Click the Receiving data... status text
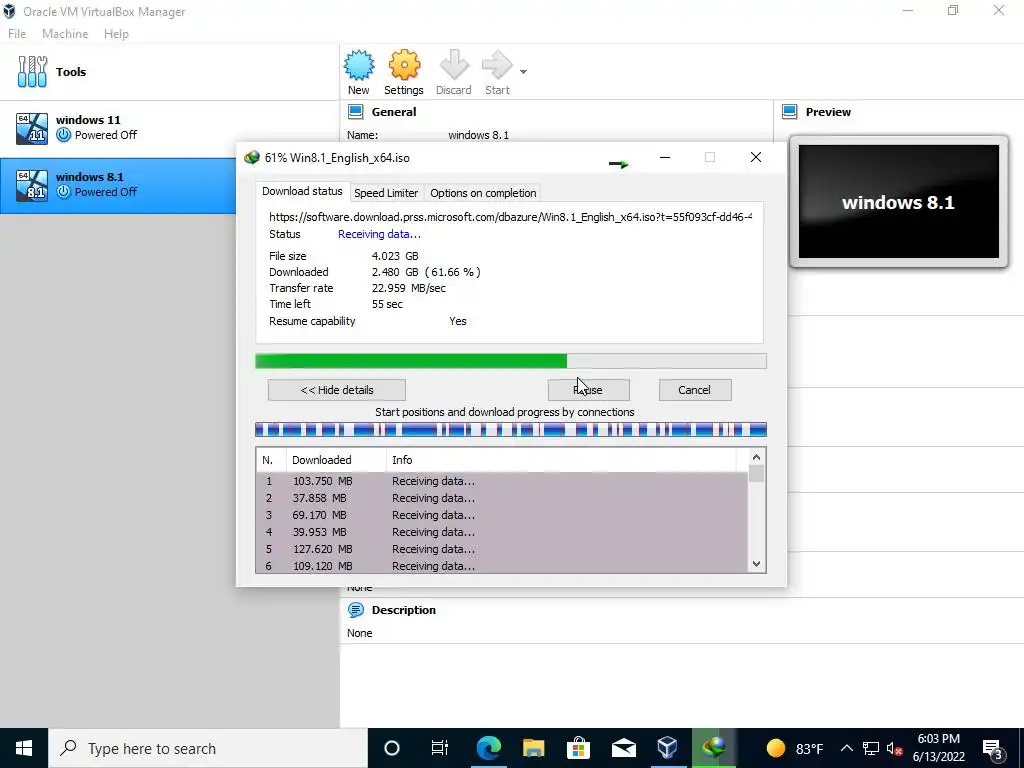Viewport: 1024px width, 768px height. point(379,234)
